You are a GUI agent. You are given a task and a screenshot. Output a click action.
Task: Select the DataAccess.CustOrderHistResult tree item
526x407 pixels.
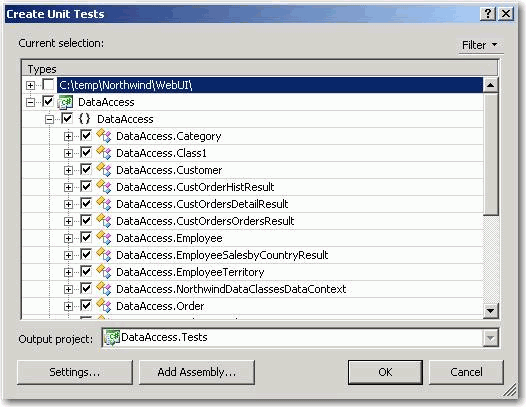pos(195,187)
